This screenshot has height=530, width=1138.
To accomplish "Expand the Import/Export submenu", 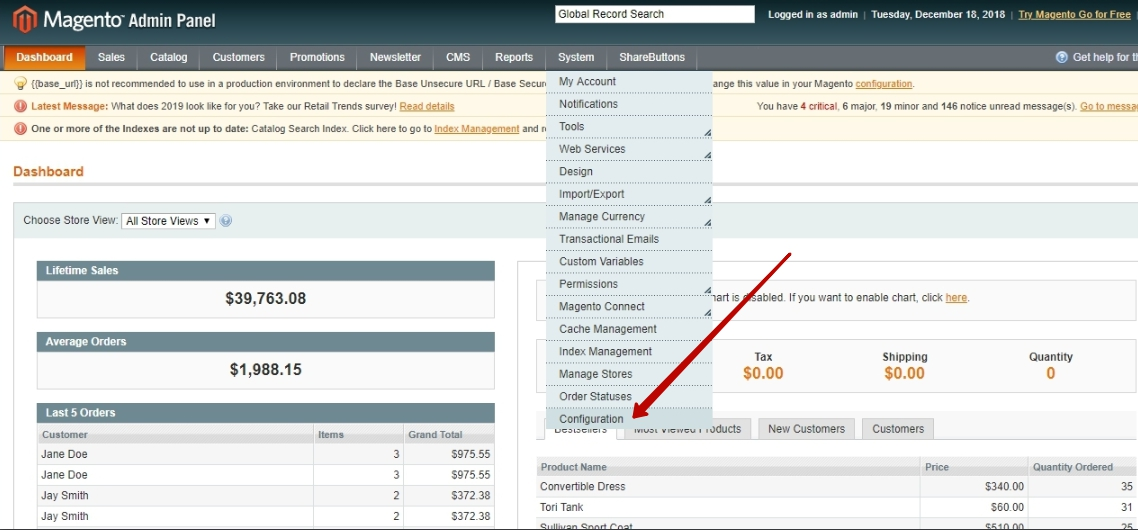I will point(629,194).
